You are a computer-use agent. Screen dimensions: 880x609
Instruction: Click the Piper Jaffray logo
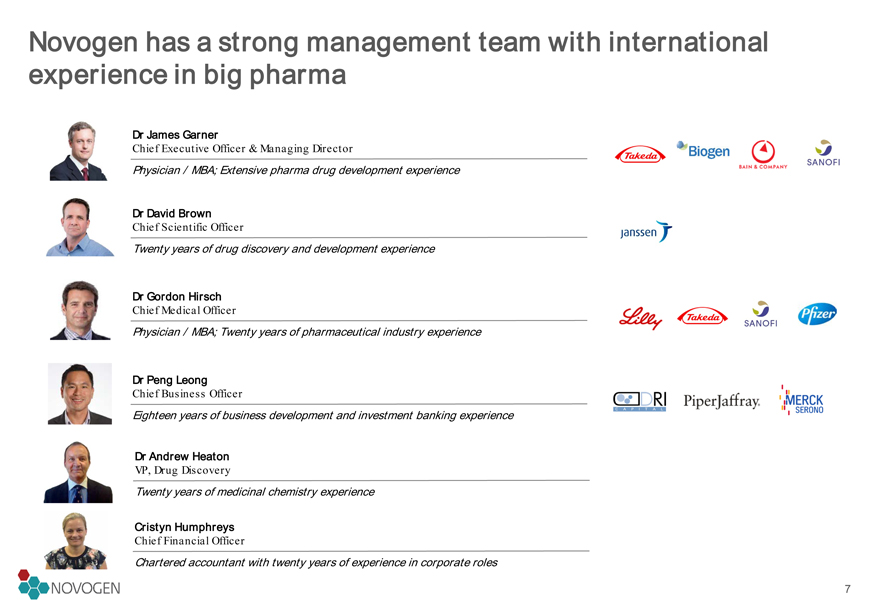[x=722, y=401]
